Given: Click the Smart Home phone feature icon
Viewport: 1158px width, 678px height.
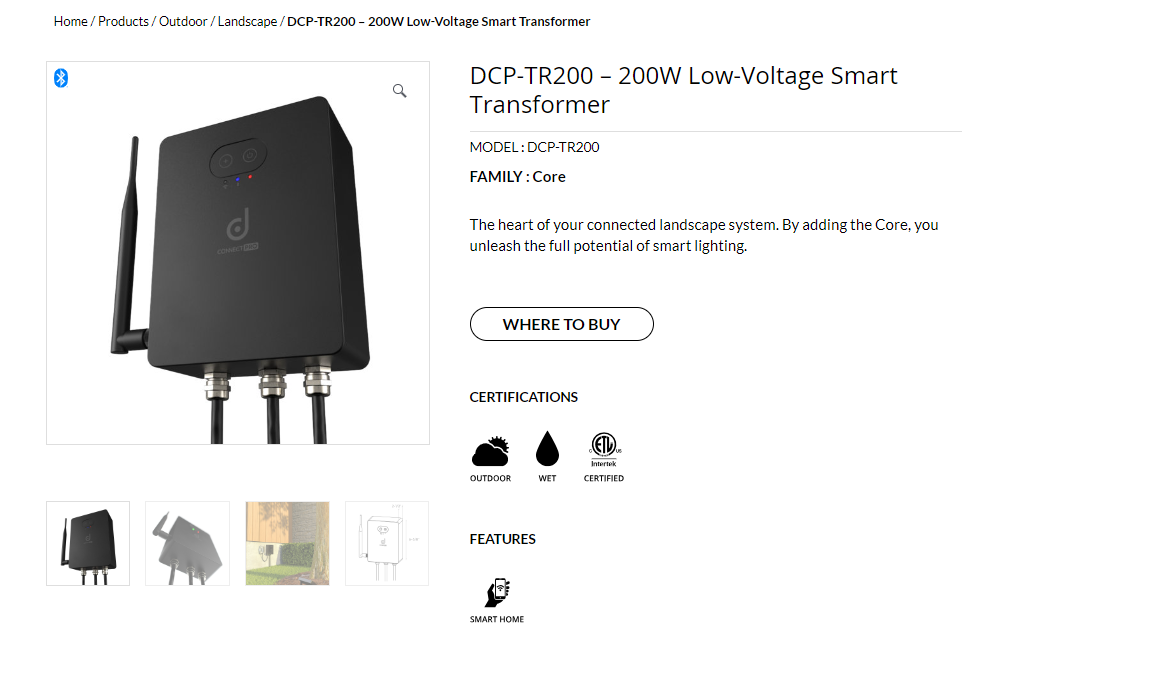Looking at the screenshot, I should [498, 592].
